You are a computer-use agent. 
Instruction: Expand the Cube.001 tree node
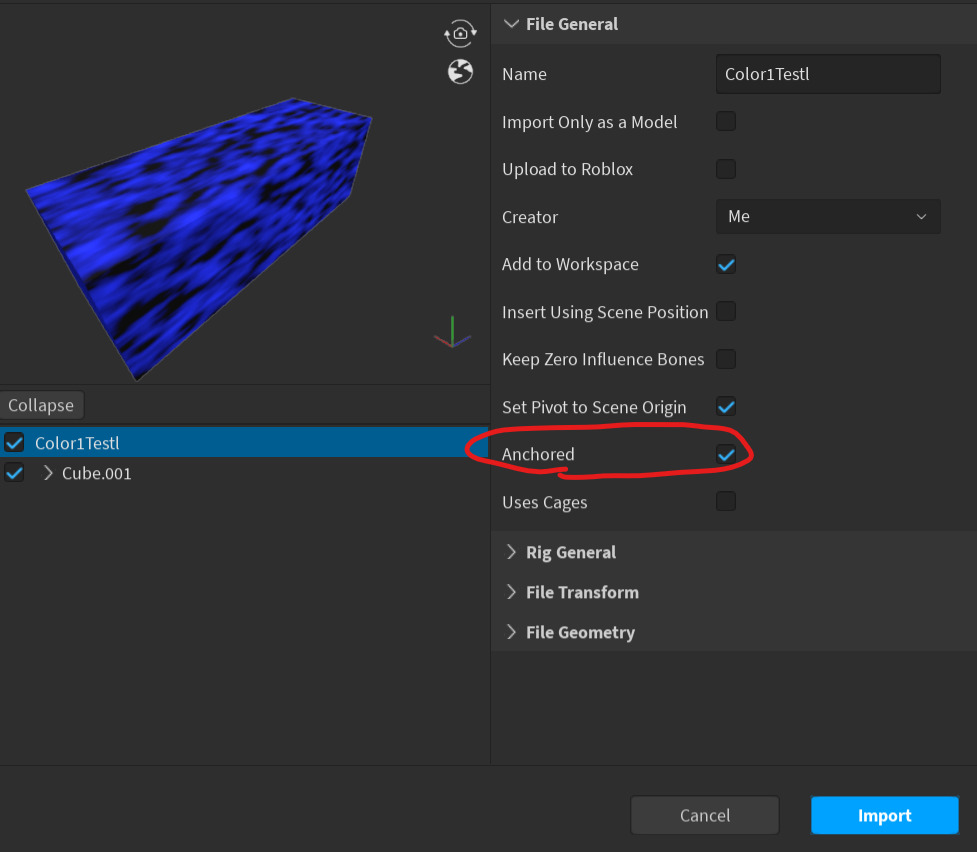click(46, 472)
